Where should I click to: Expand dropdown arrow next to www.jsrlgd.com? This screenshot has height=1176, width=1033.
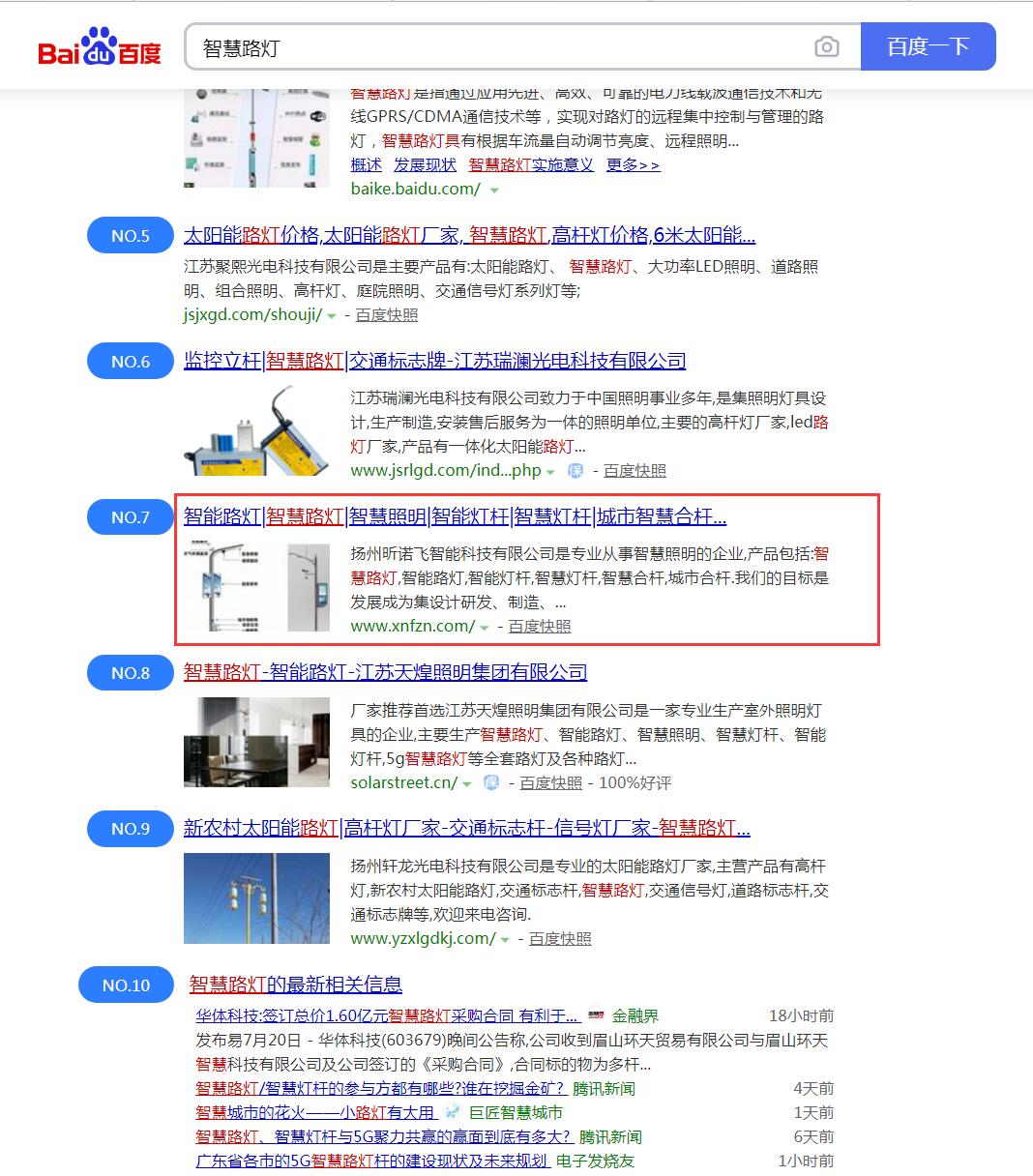pos(550,472)
